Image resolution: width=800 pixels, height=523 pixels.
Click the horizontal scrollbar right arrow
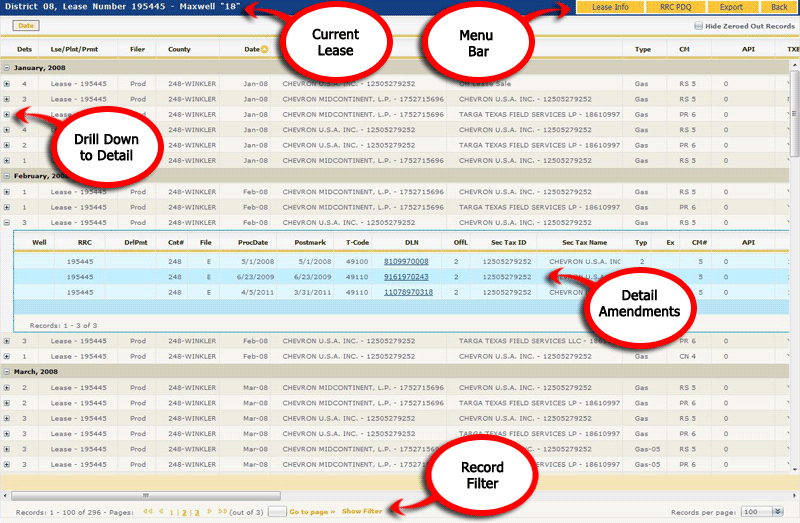coord(794,495)
